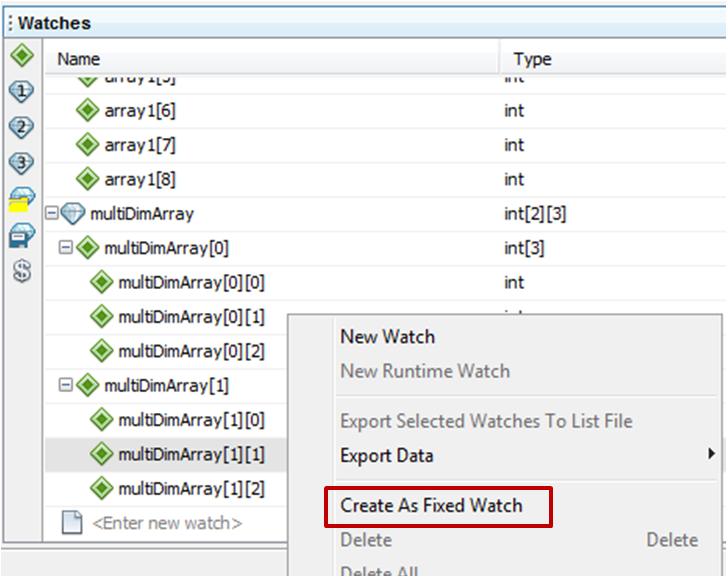Viewport: 727px width, 577px height.
Task: Open Export Data submenu arrow
Action: click(711, 454)
